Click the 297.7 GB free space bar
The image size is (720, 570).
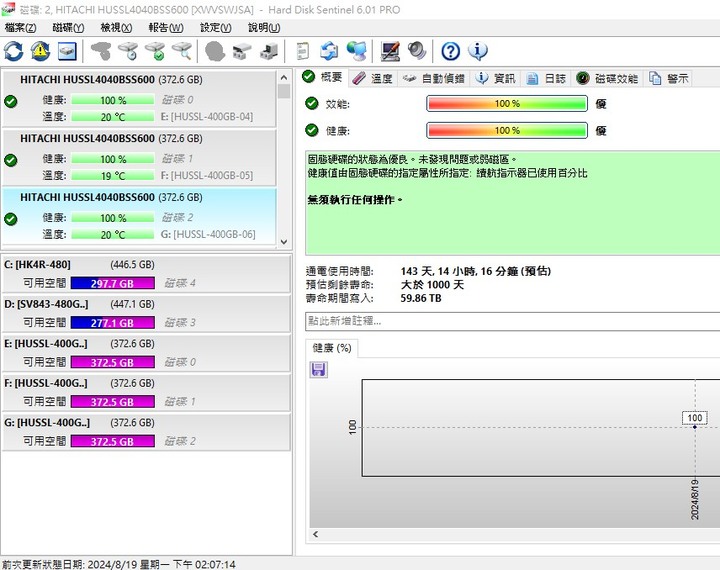click(112, 283)
